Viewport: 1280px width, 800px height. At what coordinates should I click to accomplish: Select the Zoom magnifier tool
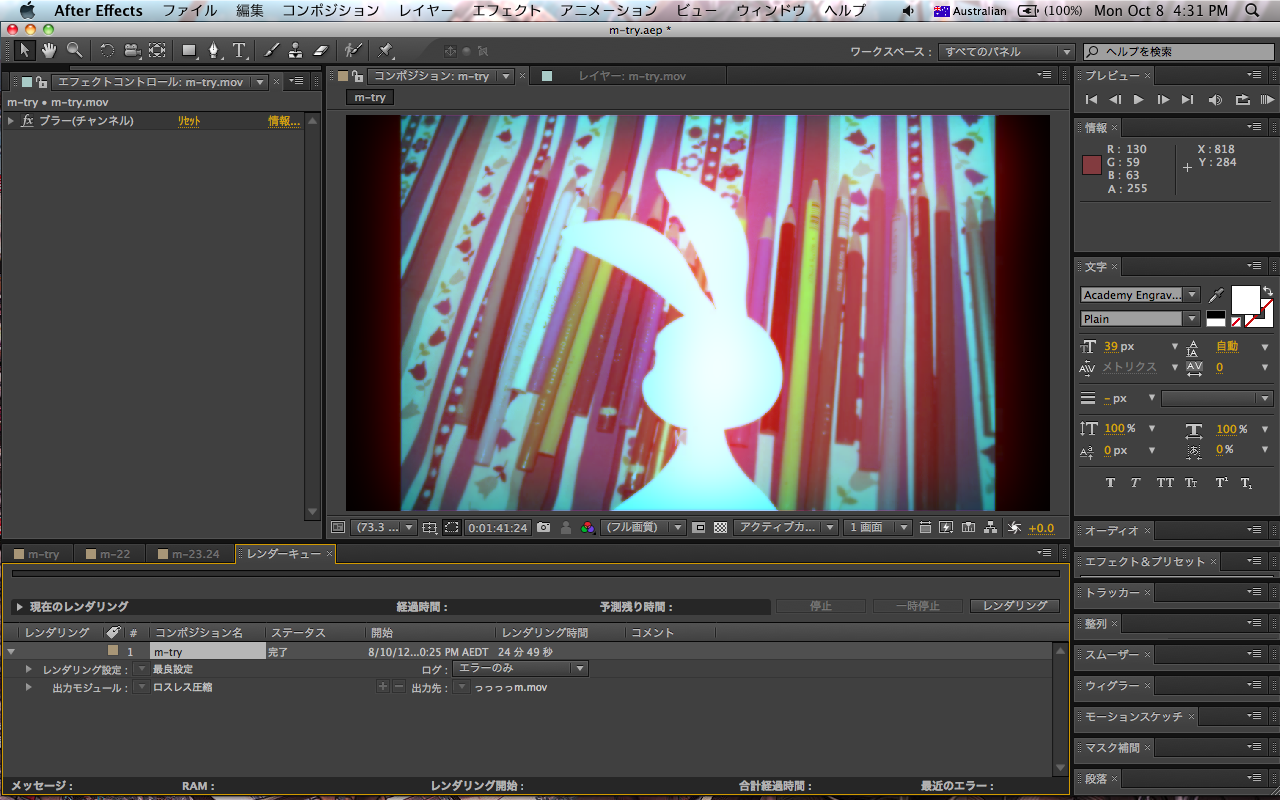74,50
